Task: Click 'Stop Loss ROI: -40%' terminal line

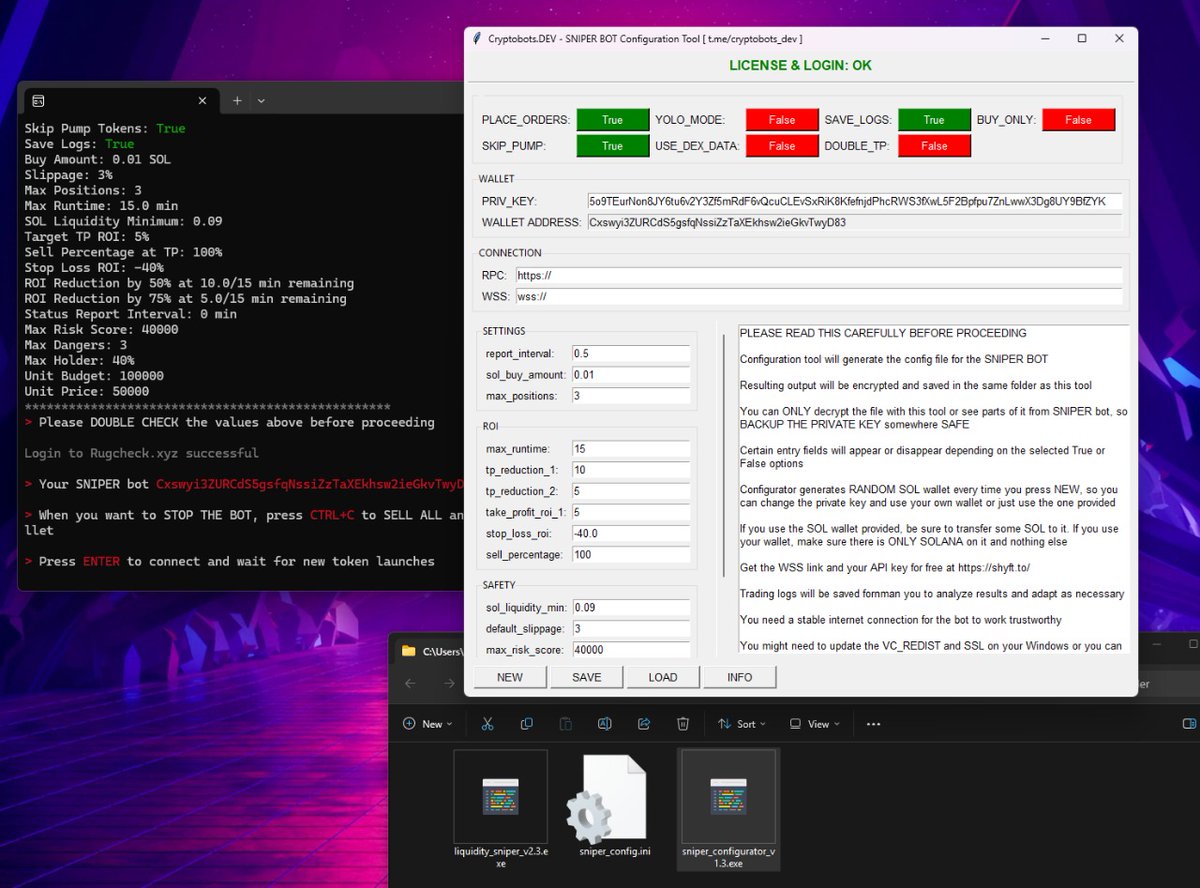Action: tap(94, 267)
